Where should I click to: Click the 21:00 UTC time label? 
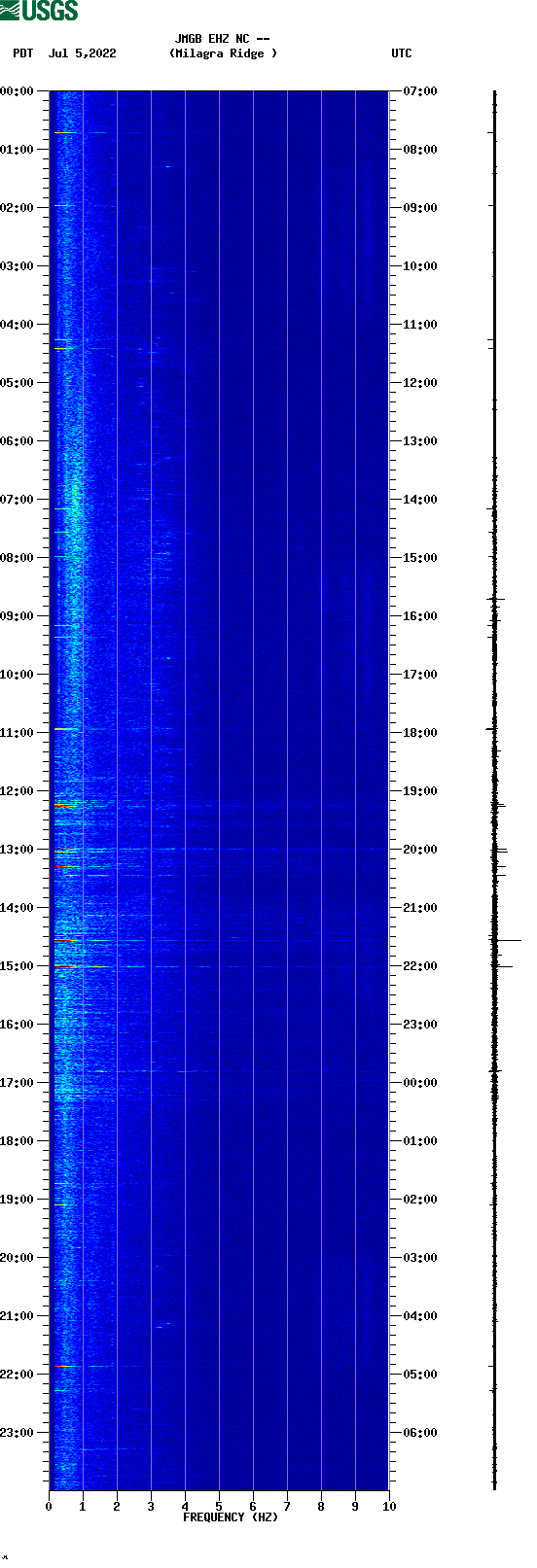(420, 908)
